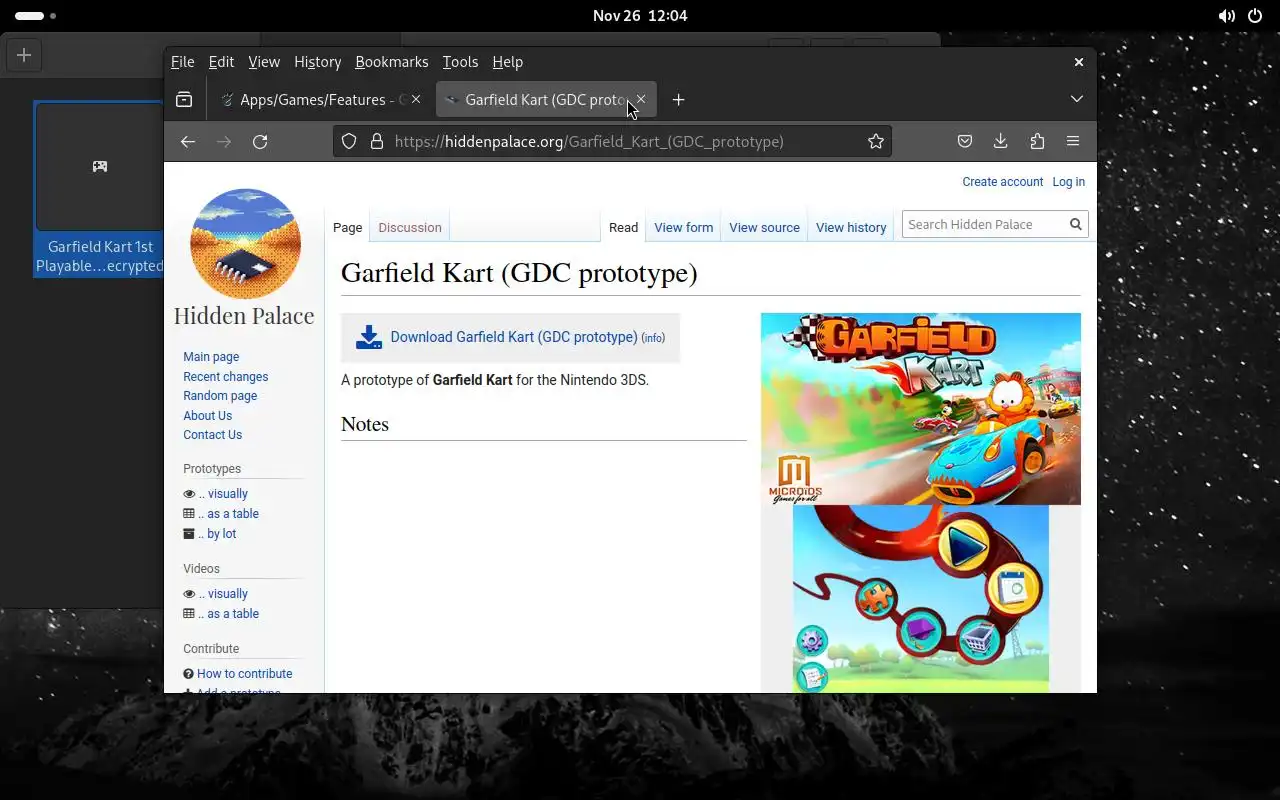Click the blue download arrow icon
The image size is (1280, 800).
coord(369,337)
